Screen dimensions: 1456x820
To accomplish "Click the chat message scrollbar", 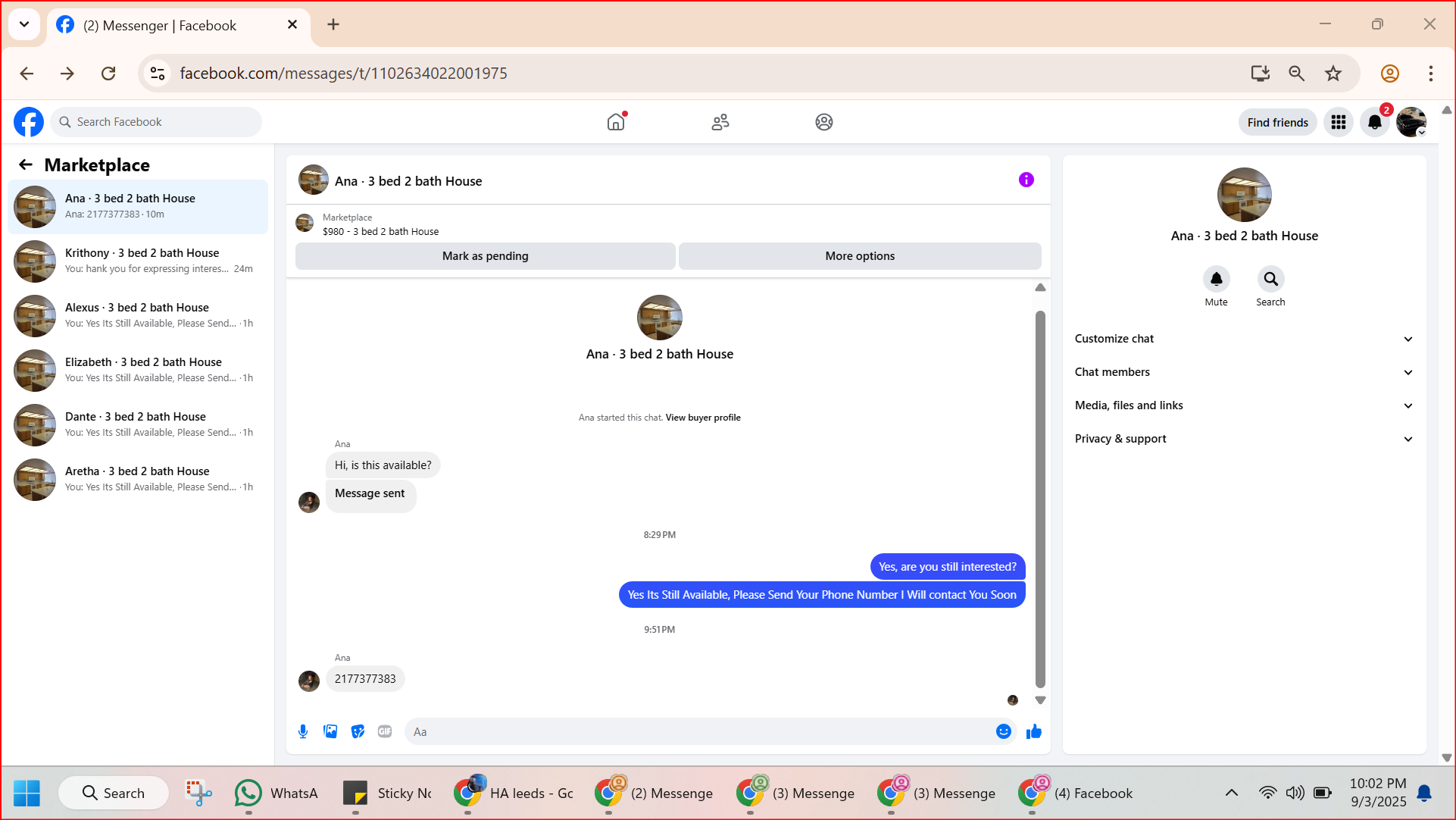I will tap(1040, 499).
